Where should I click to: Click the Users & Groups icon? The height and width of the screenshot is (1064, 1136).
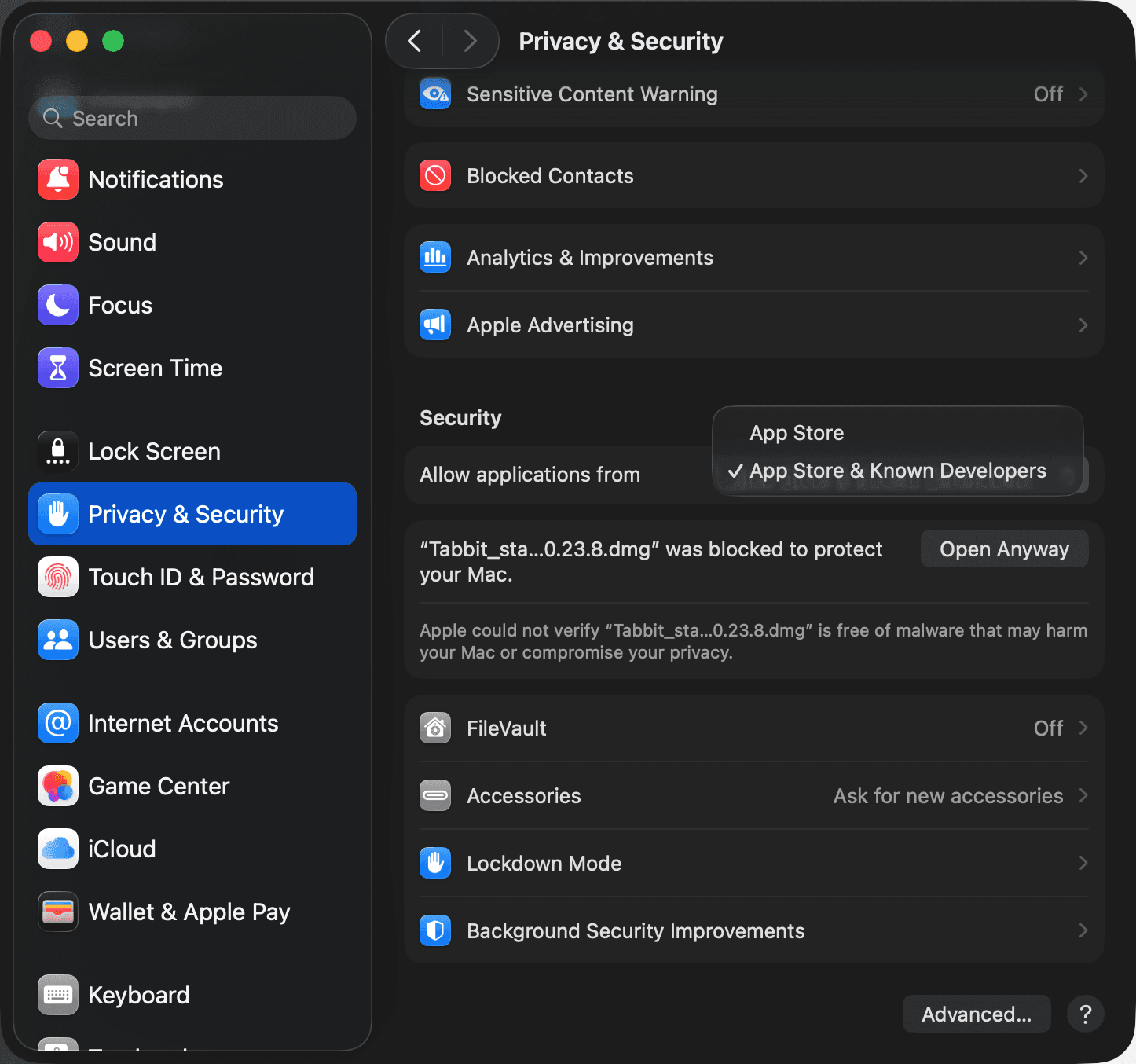point(58,640)
